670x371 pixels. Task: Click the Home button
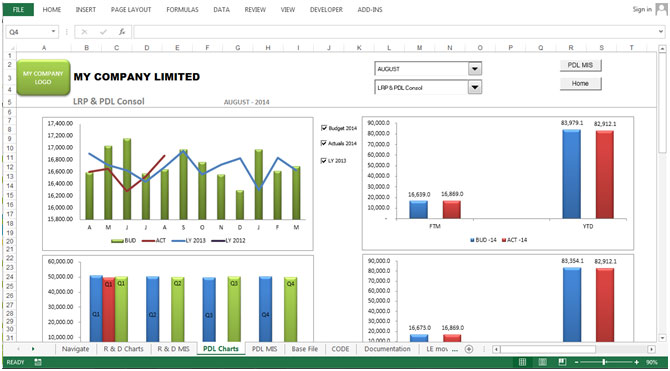(x=580, y=84)
